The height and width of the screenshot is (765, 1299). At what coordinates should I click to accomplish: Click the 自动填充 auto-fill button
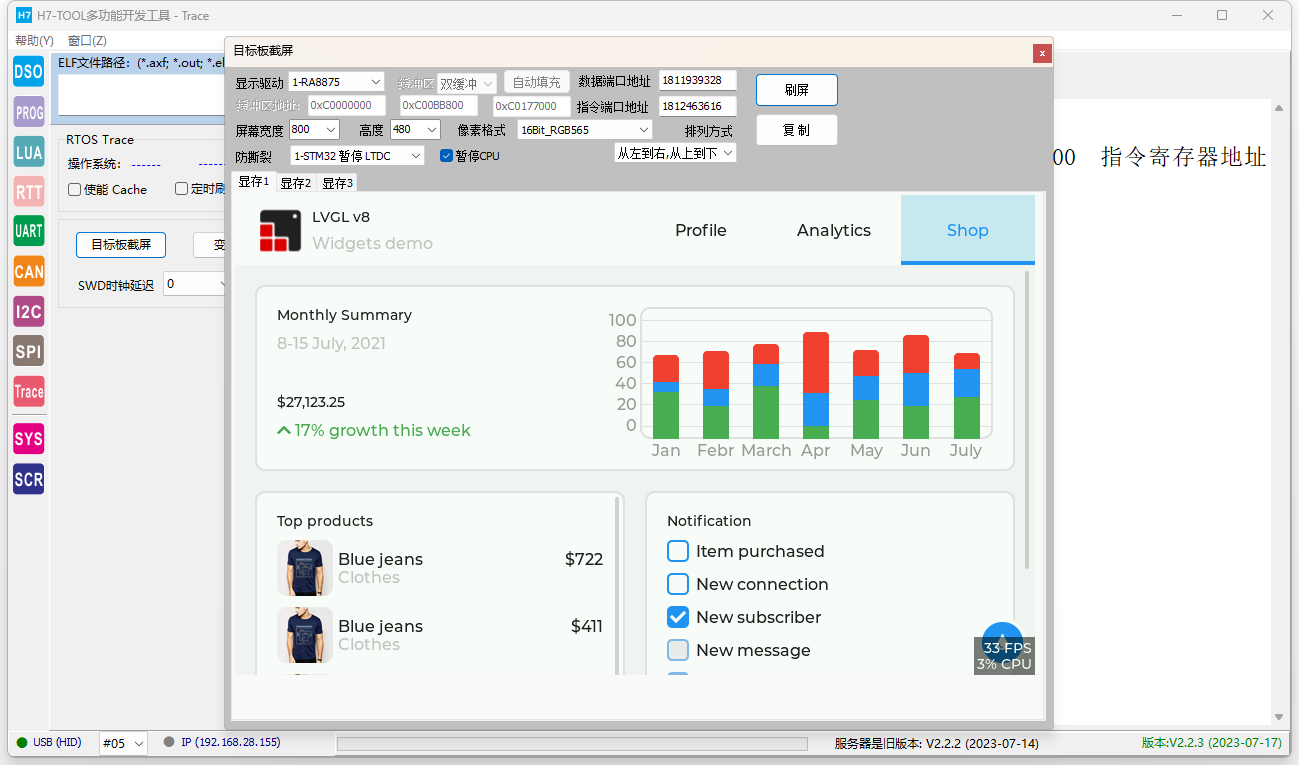537,82
